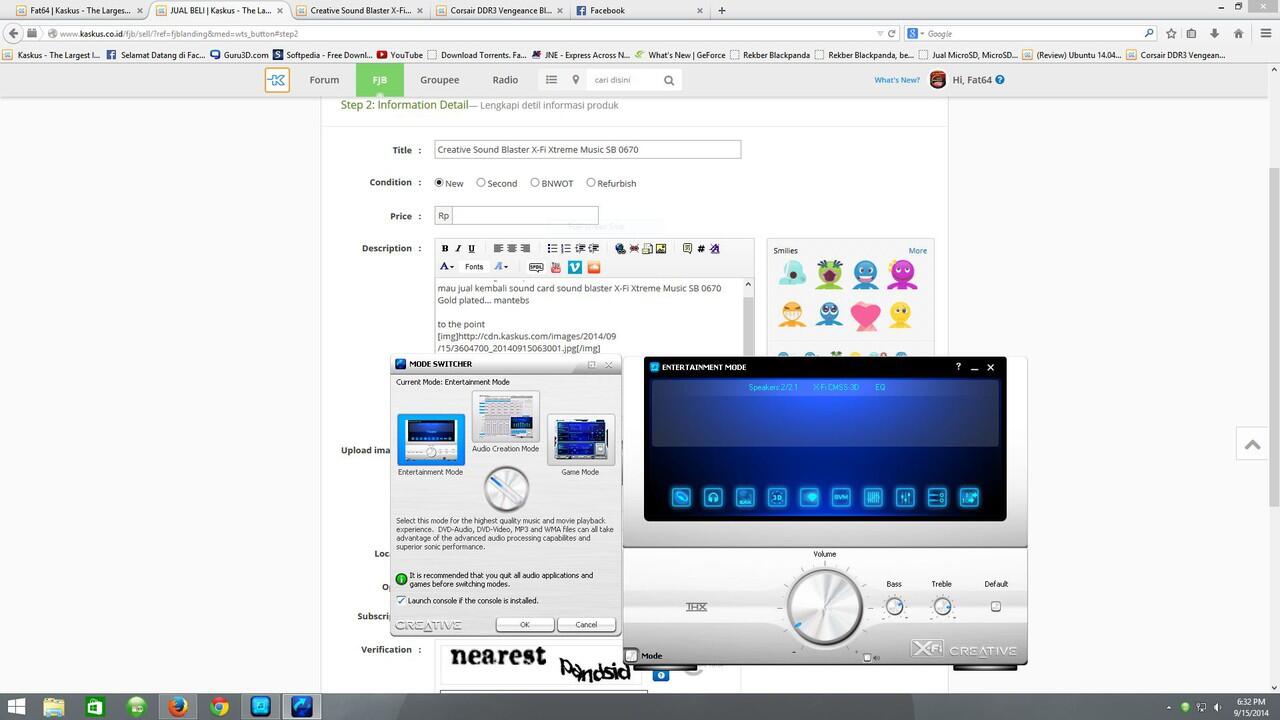Click OK in Mode Switcher
1280x720 pixels.
525,624
